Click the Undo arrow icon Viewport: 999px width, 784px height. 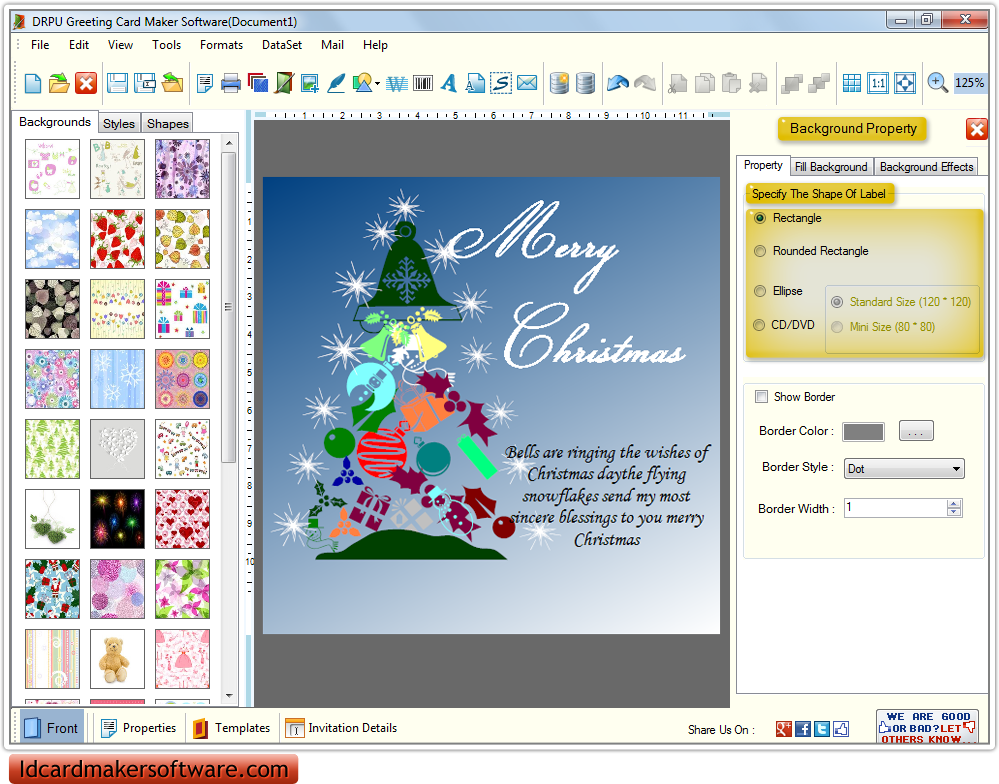[x=617, y=83]
